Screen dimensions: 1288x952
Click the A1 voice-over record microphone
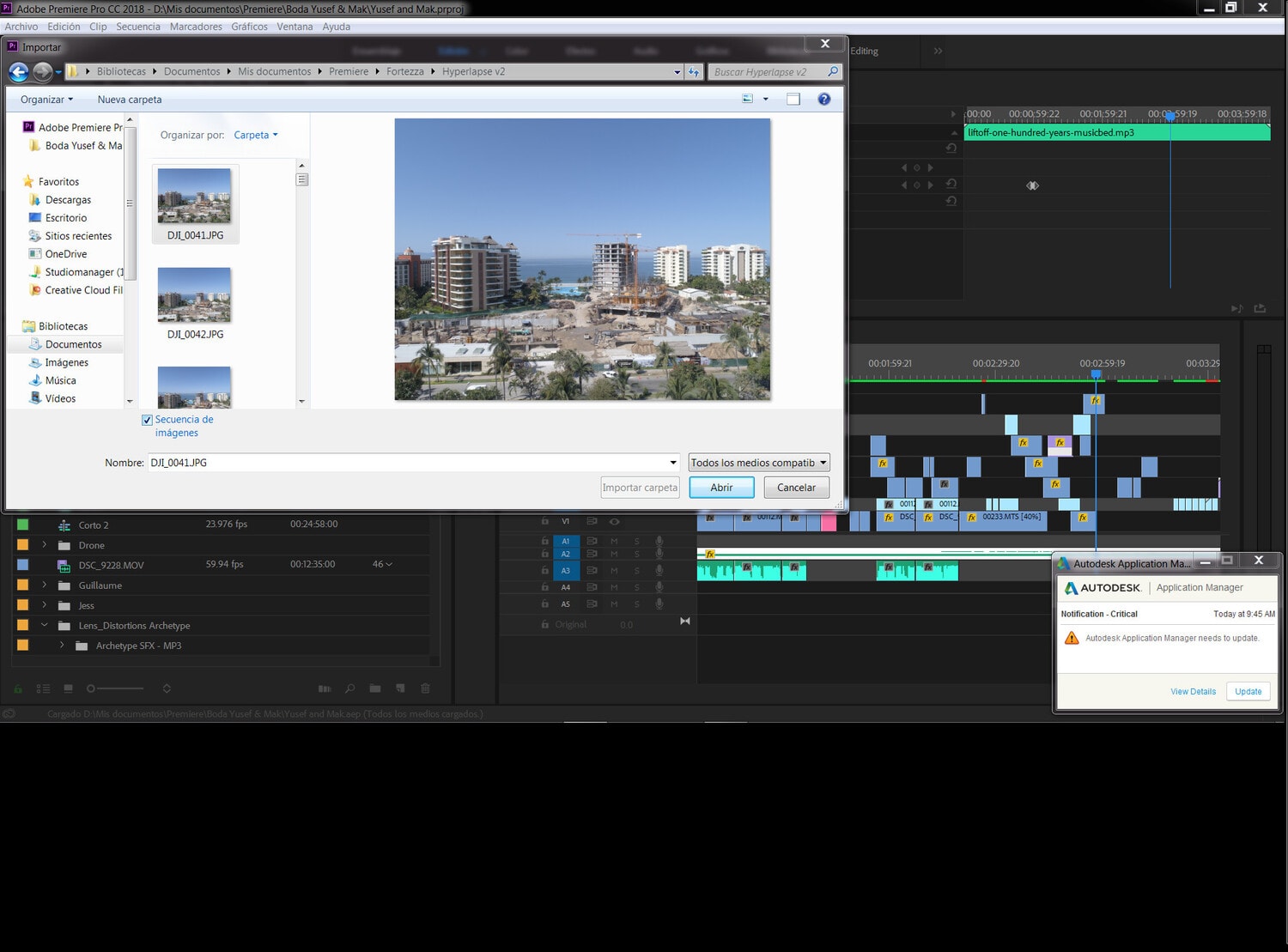(x=659, y=541)
